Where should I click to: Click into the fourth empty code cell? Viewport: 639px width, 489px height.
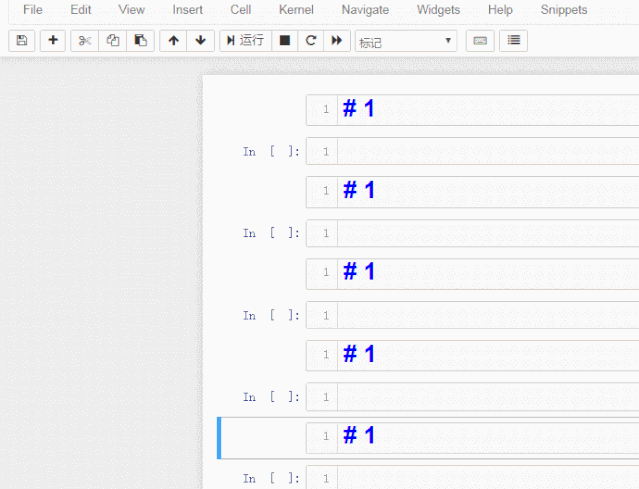tap(473, 396)
